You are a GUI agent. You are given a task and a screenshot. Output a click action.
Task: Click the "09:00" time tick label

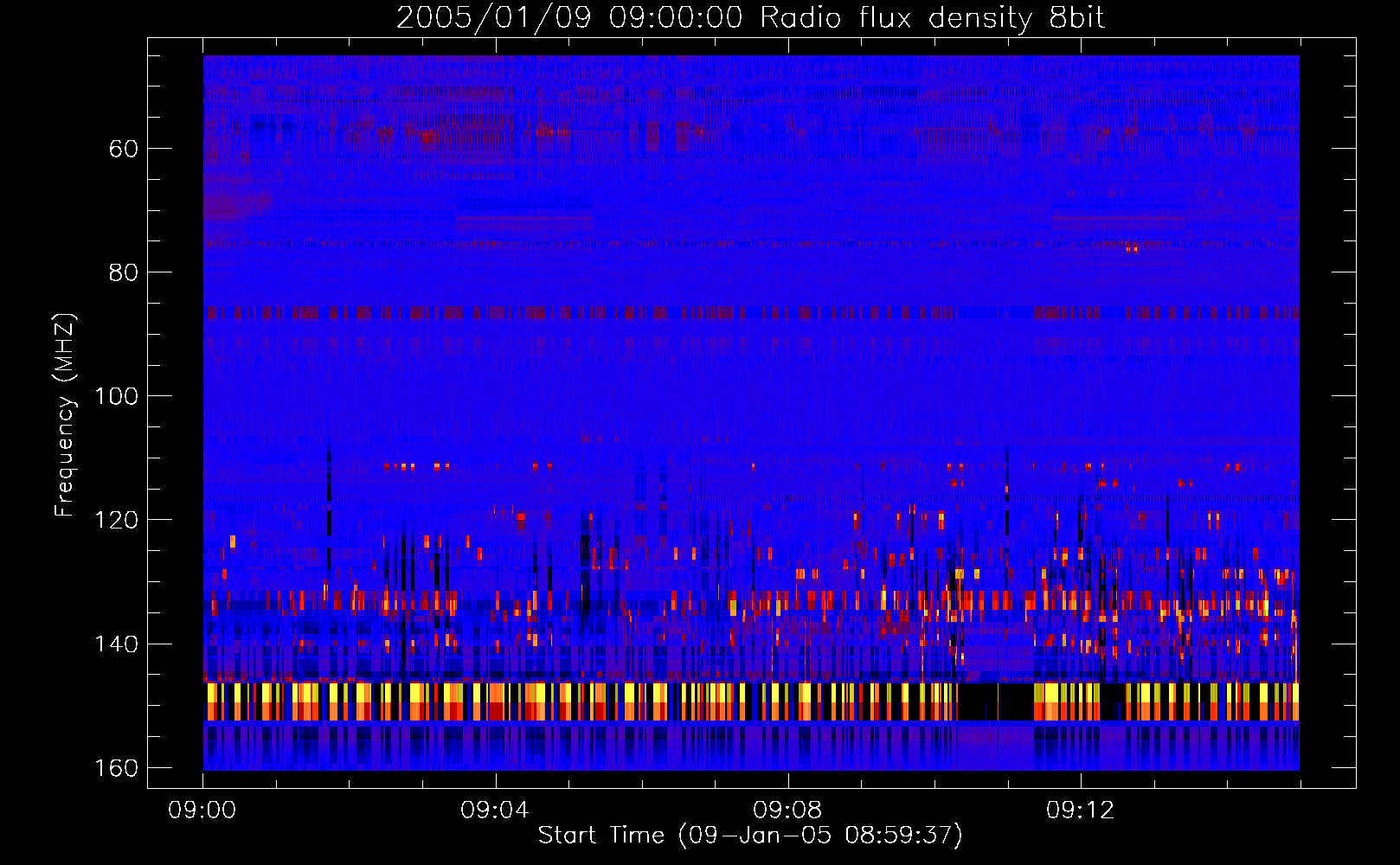click(202, 811)
